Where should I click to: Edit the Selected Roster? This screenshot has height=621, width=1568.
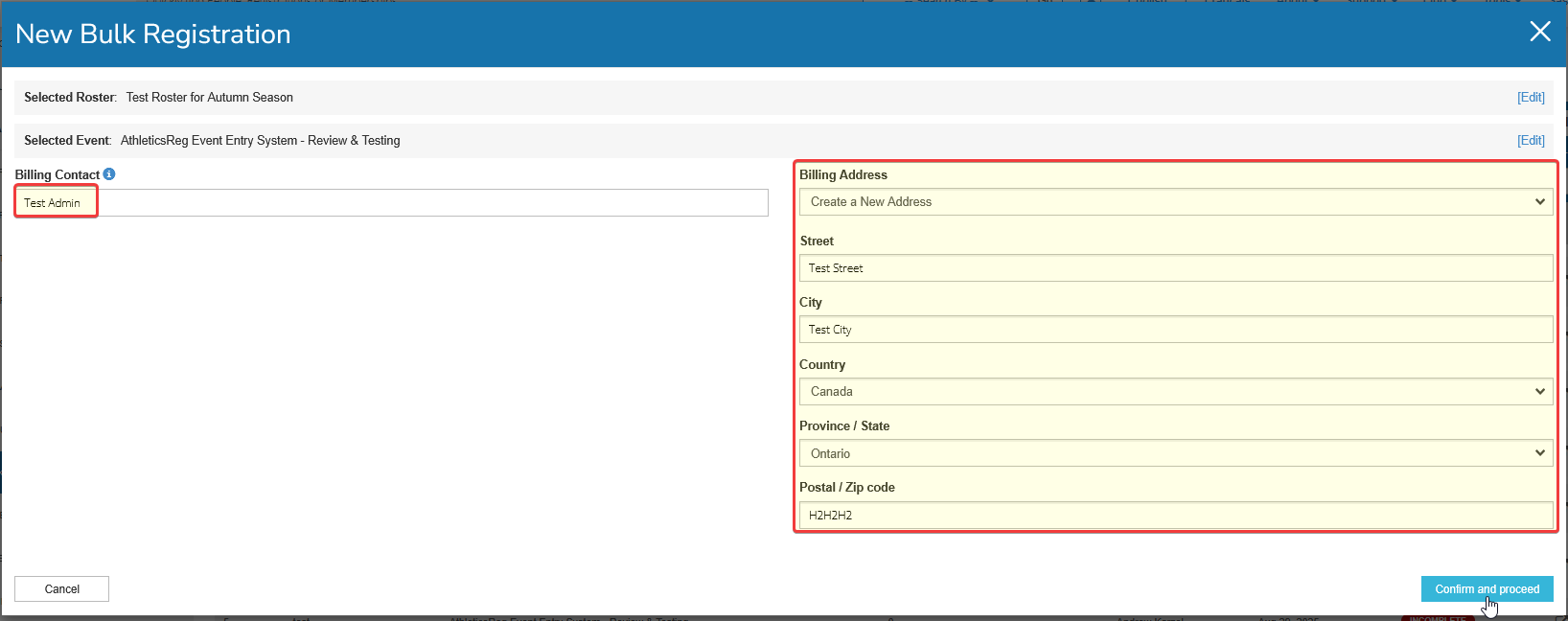(x=1530, y=98)
